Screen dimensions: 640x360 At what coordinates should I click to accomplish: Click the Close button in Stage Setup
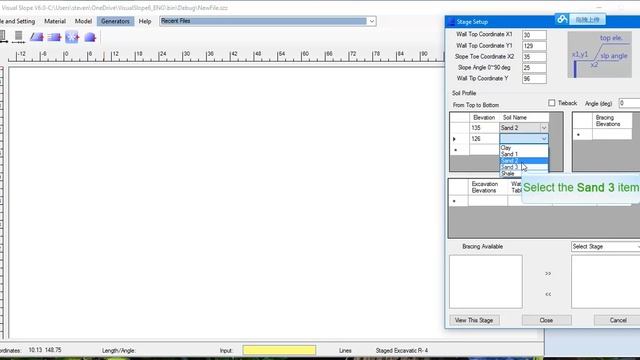click(x=546, y=320)
